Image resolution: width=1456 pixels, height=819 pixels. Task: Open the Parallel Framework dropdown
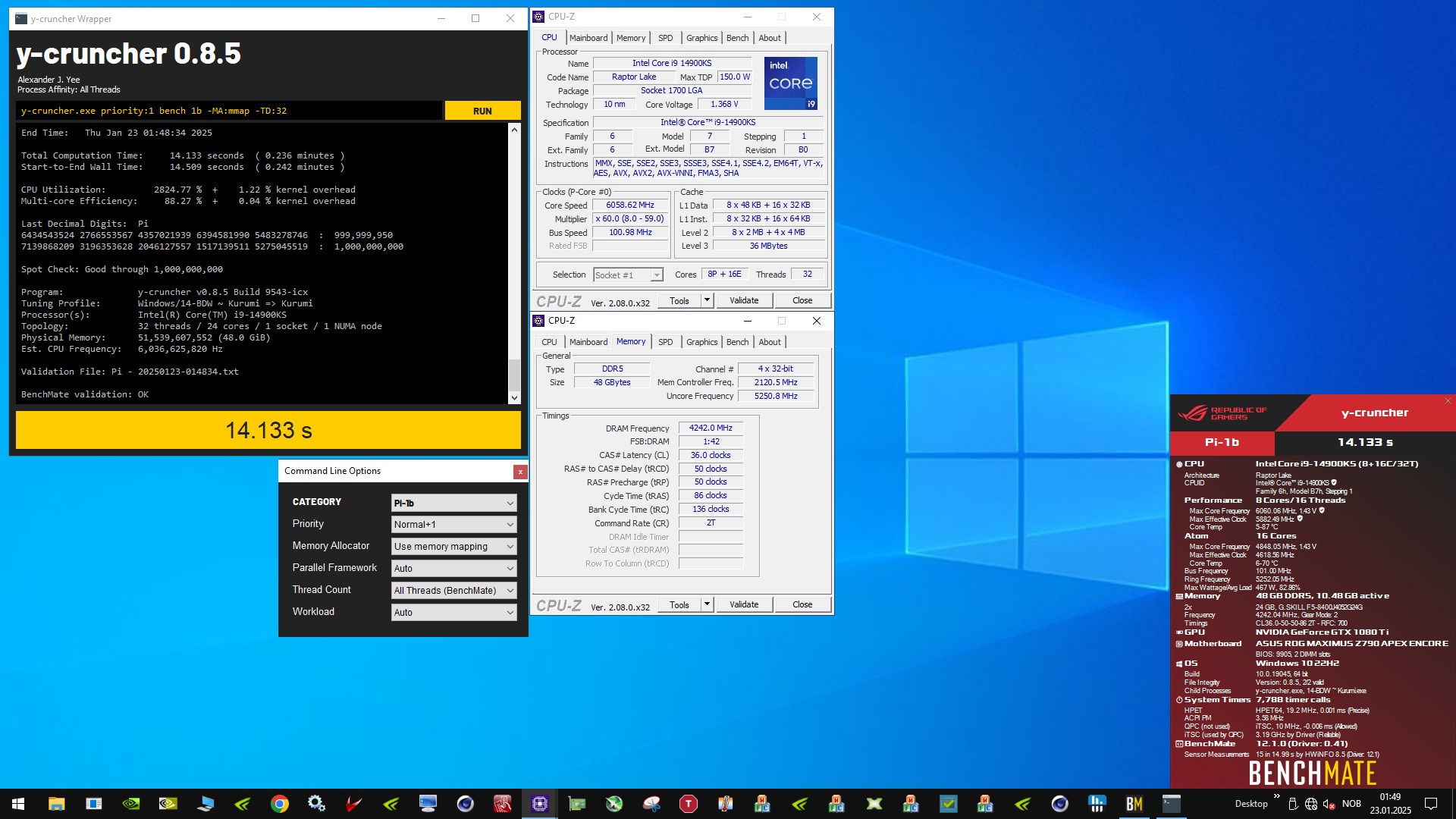[x=453, y=569]
